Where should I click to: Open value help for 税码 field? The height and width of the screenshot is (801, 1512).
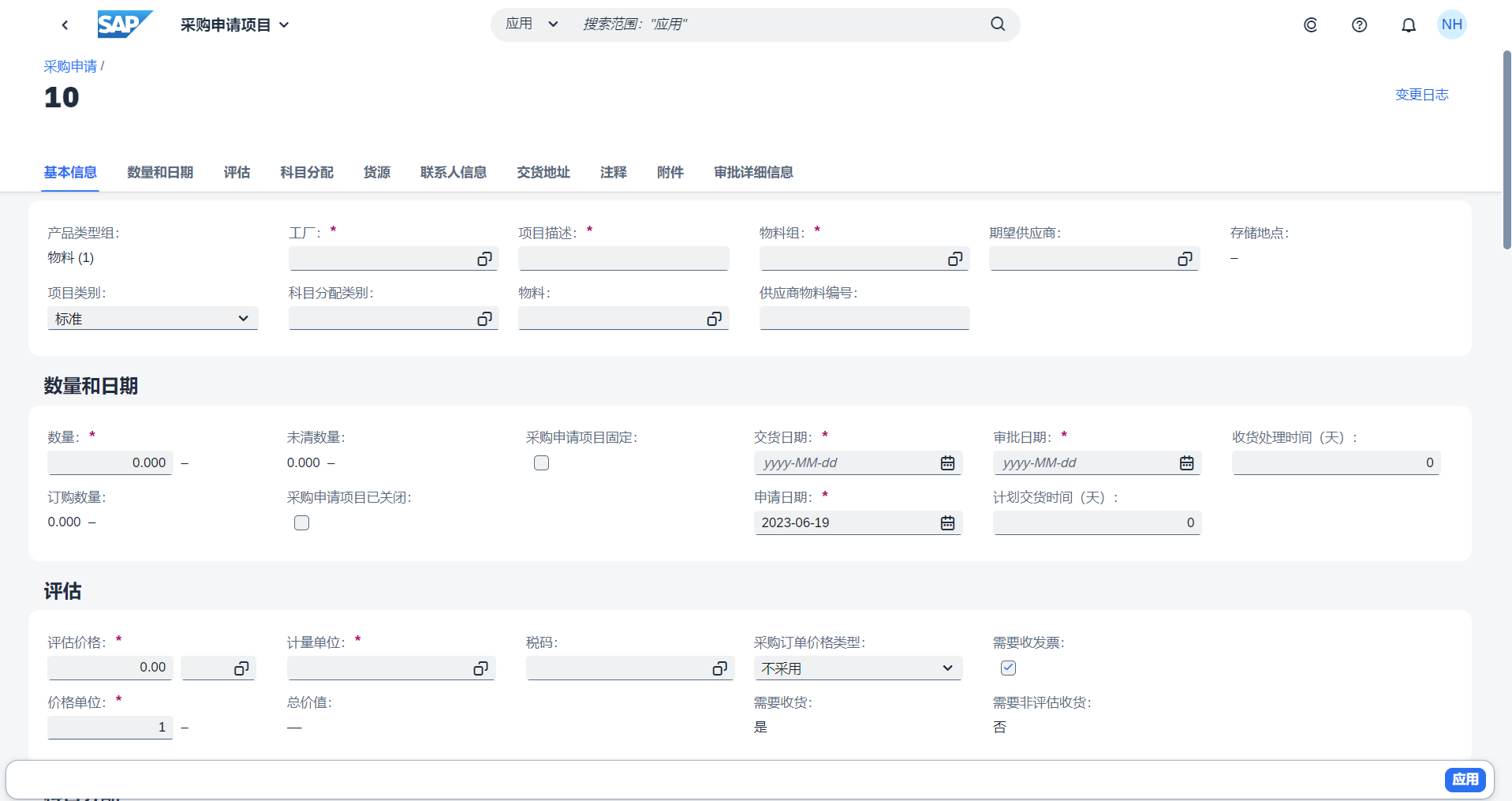(x=719, y=668)
